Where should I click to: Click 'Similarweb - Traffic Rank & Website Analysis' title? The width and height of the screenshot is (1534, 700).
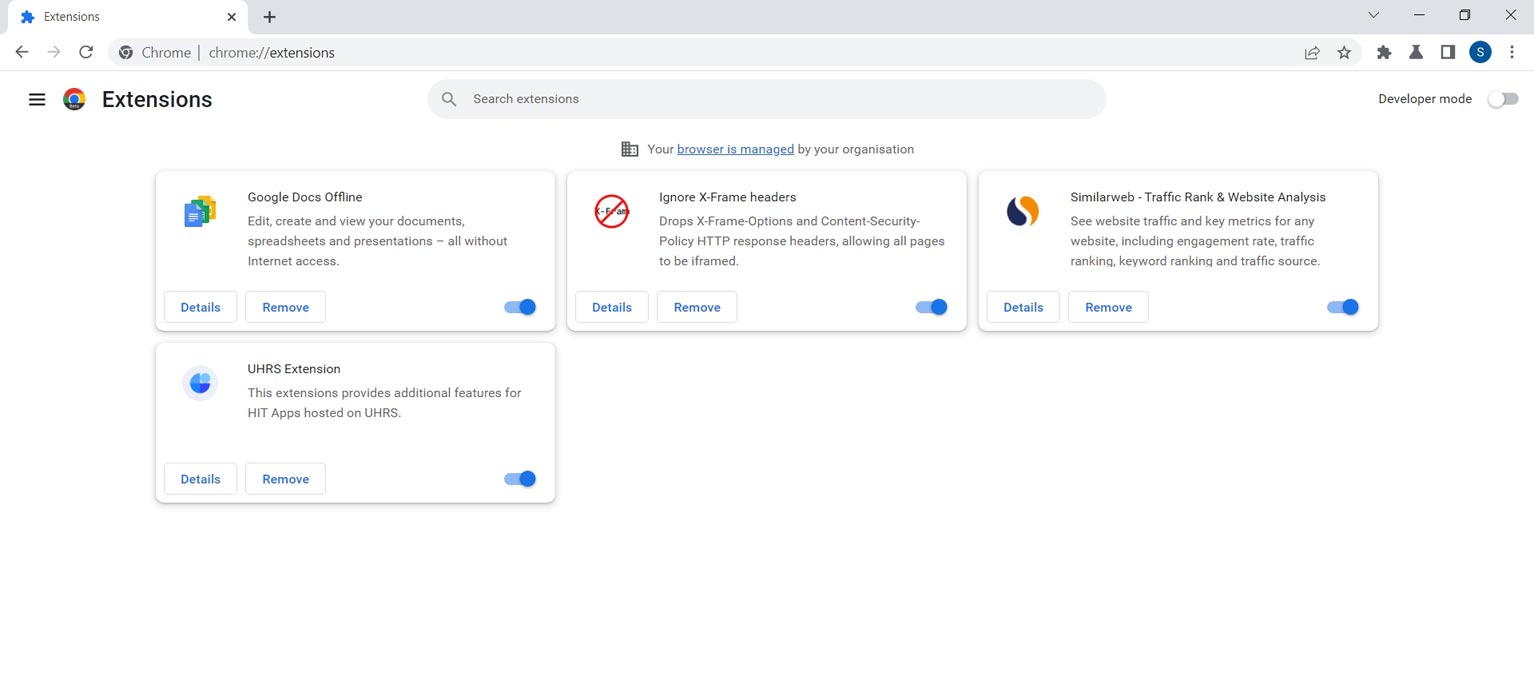(x=1197, y=197)
